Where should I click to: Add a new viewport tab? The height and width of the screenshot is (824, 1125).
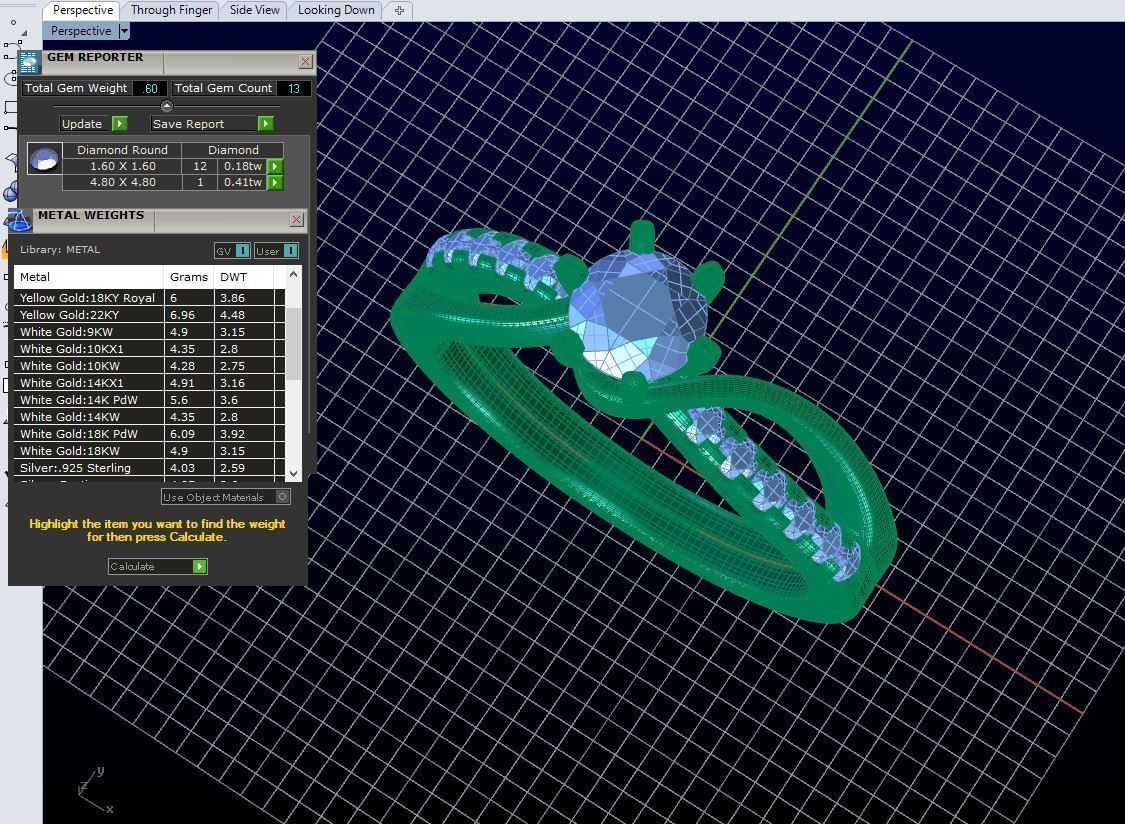[x=399, y=10]
